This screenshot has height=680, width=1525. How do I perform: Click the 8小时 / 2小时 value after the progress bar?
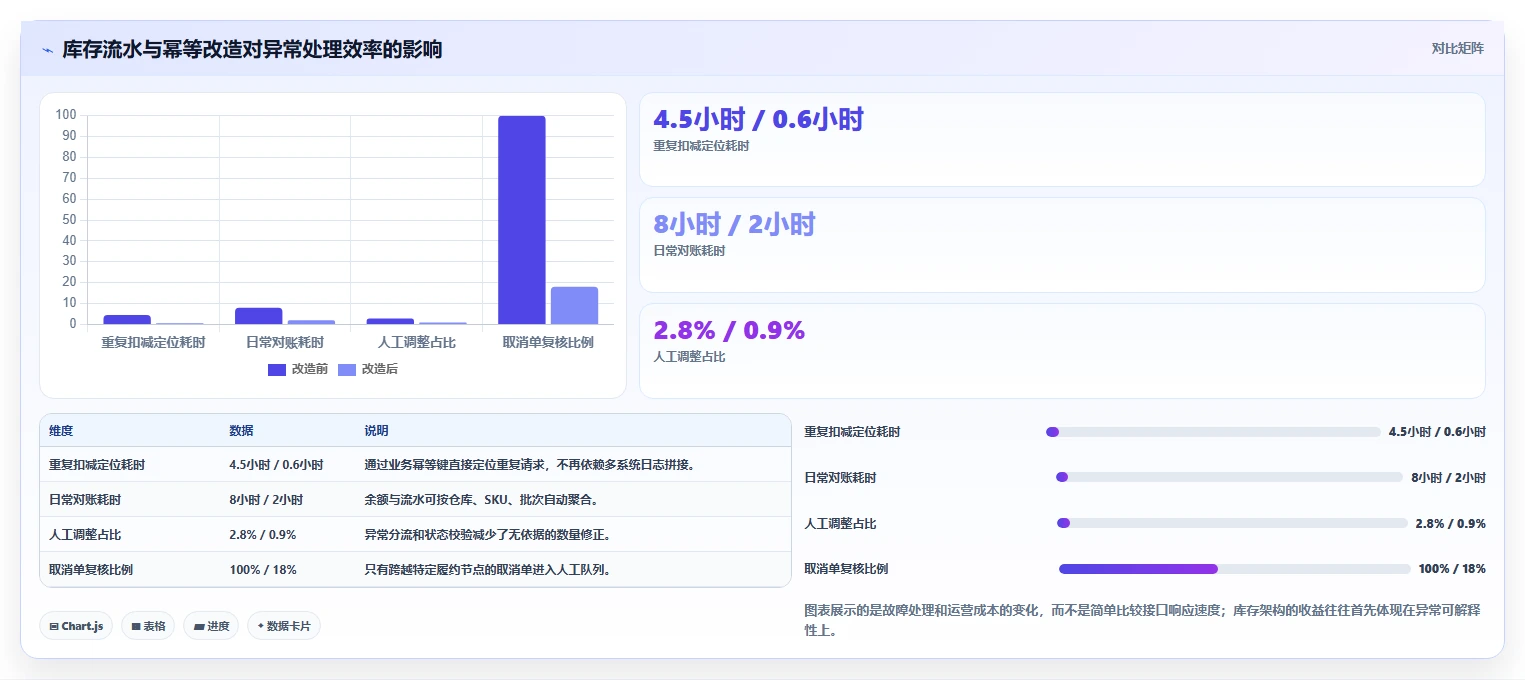[1448, 478]
